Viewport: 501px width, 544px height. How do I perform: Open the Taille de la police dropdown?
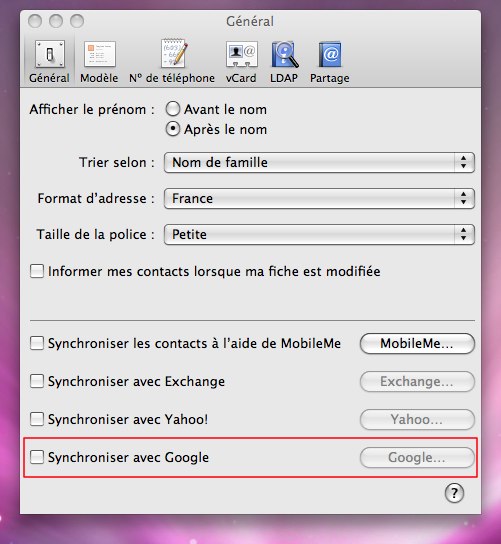319,234
